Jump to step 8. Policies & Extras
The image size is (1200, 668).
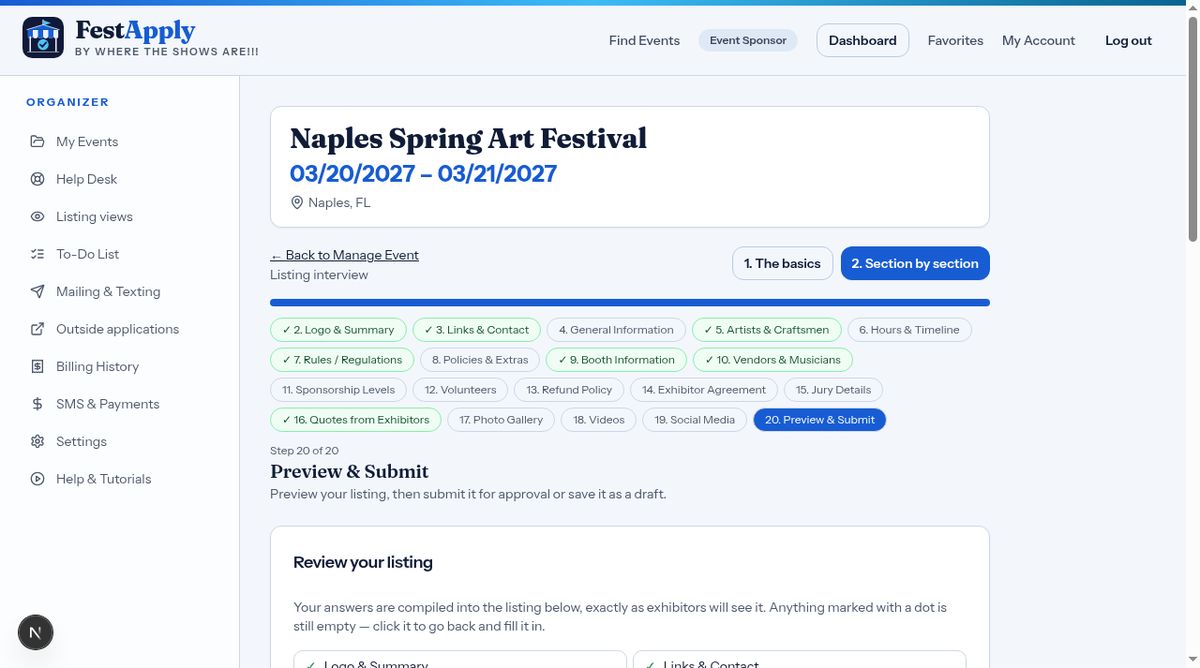click(x=480, y=360)
